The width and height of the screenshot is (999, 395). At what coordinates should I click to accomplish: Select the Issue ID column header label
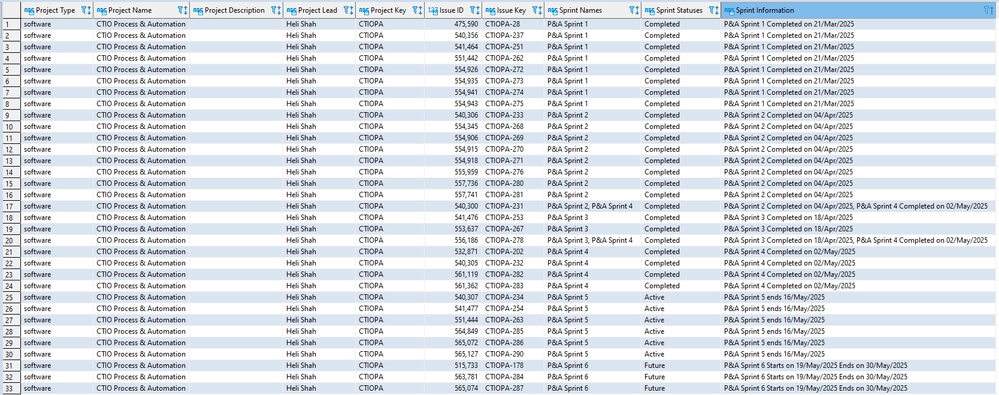452,10
